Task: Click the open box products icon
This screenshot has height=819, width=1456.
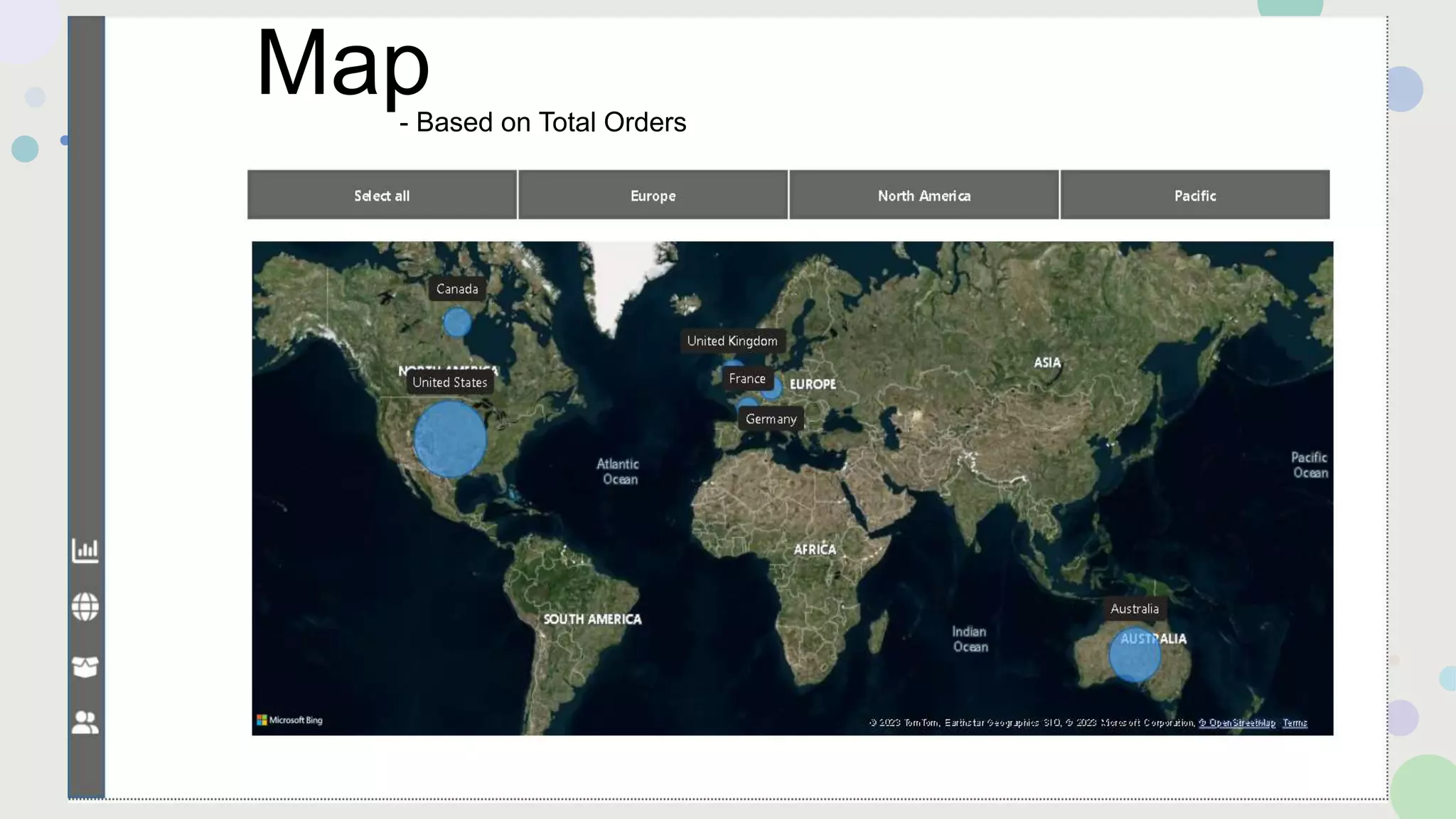Action: point(85,666)
